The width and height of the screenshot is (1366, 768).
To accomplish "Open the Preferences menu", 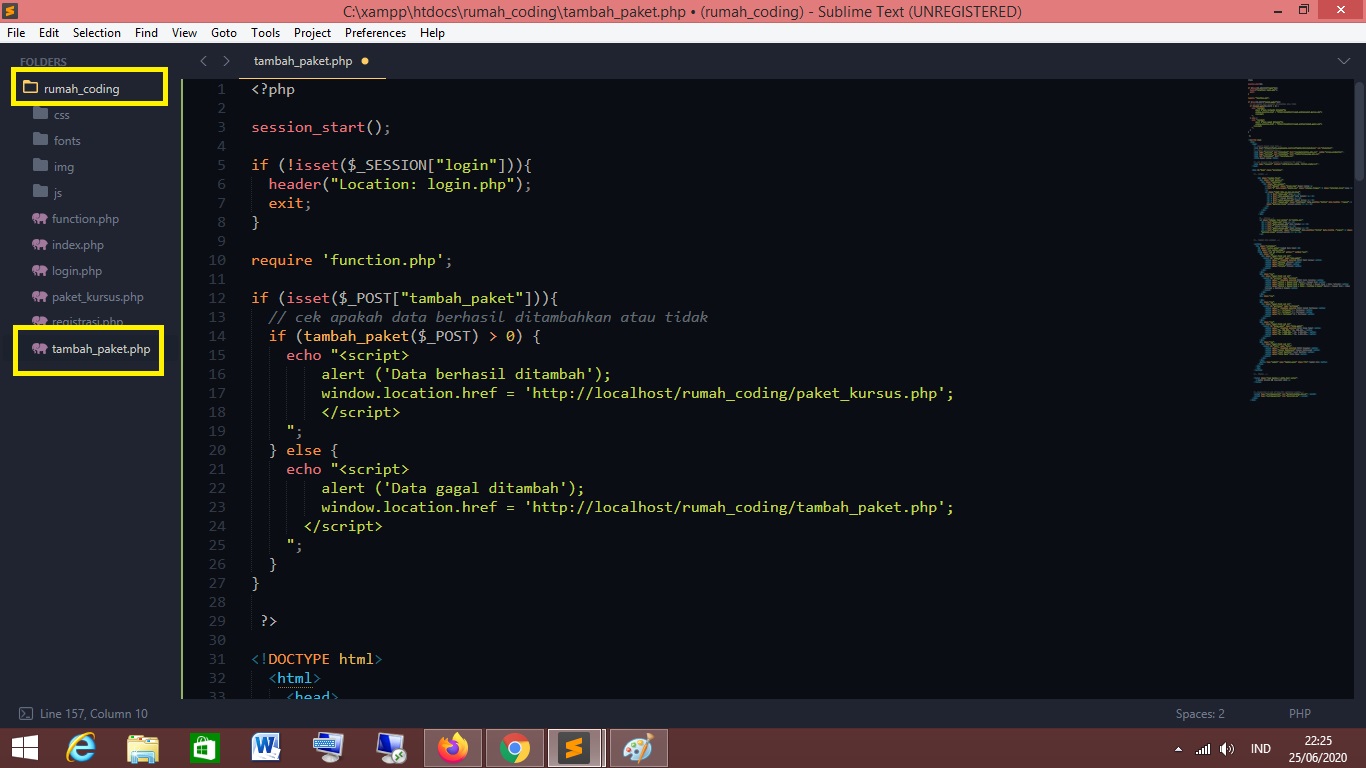I will (x=375, y=33).
